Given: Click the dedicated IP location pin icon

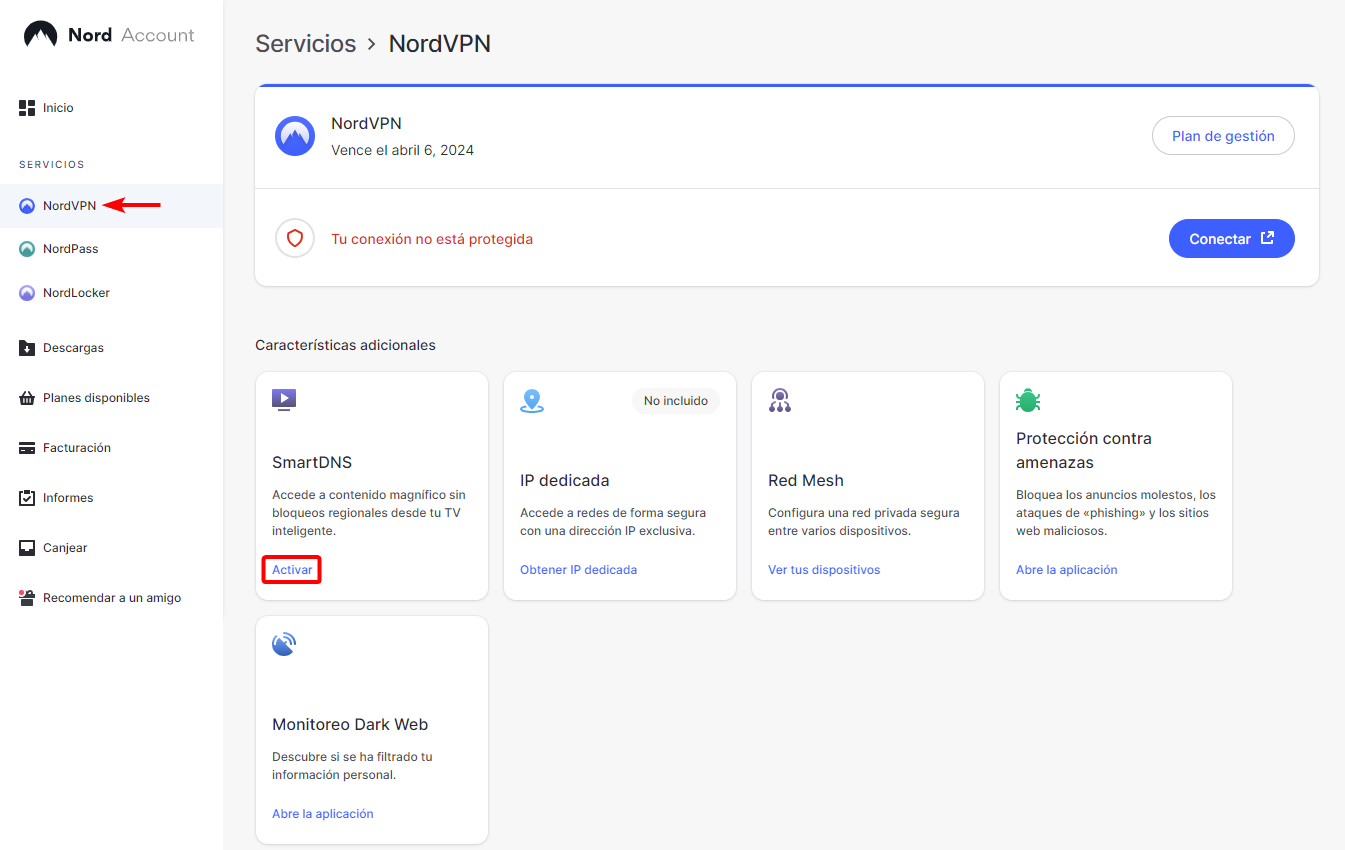Looking at the screenshot, I should point(532,401).
